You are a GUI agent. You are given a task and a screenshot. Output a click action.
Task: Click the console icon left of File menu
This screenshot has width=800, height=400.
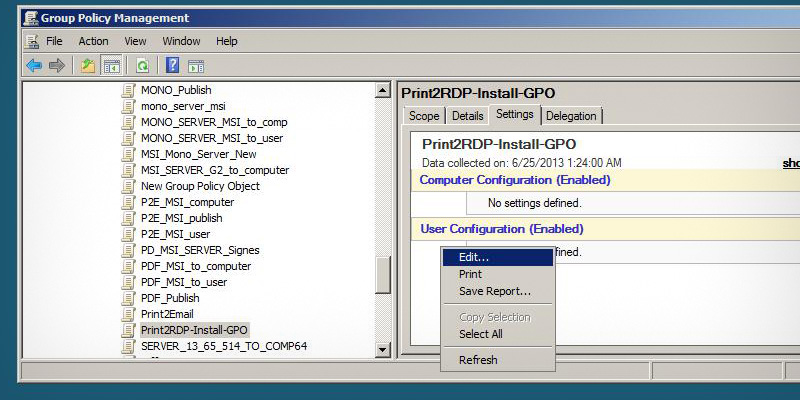click(x=32, y=41)
